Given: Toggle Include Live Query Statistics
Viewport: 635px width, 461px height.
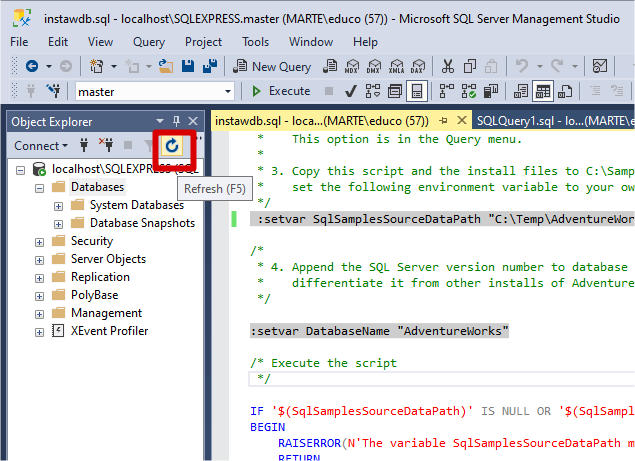Looking at the screenshot, I should [x=469, y=91].
